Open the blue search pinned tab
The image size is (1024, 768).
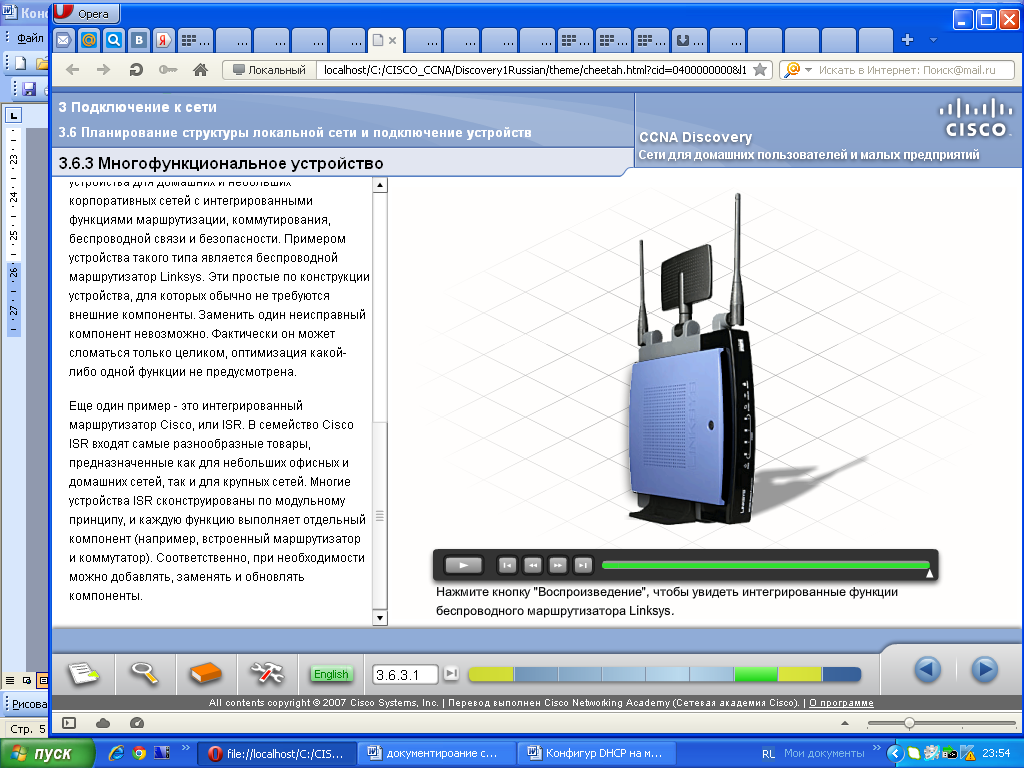(114, 40)
